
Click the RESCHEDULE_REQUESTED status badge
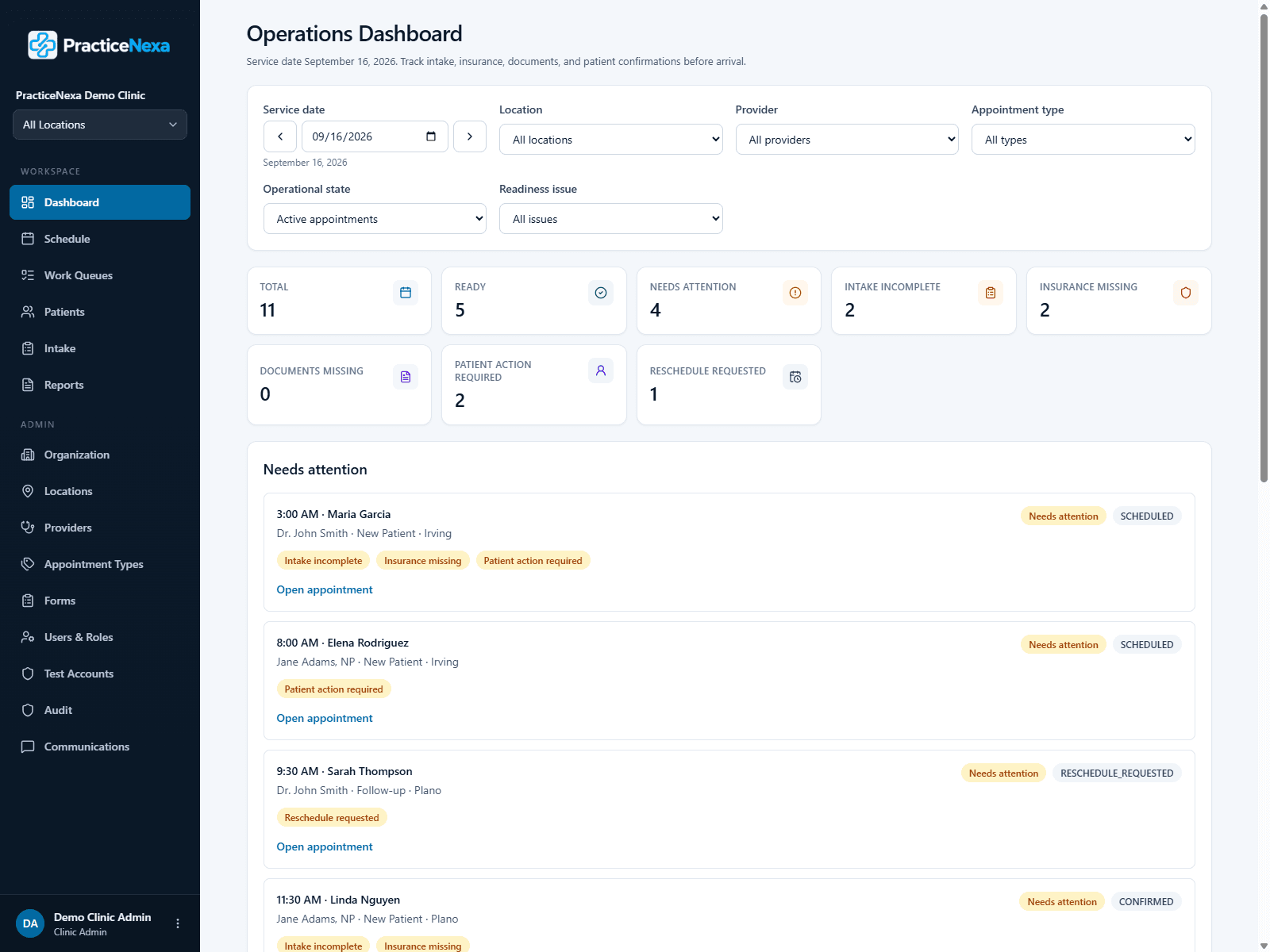click(1117, 773)
